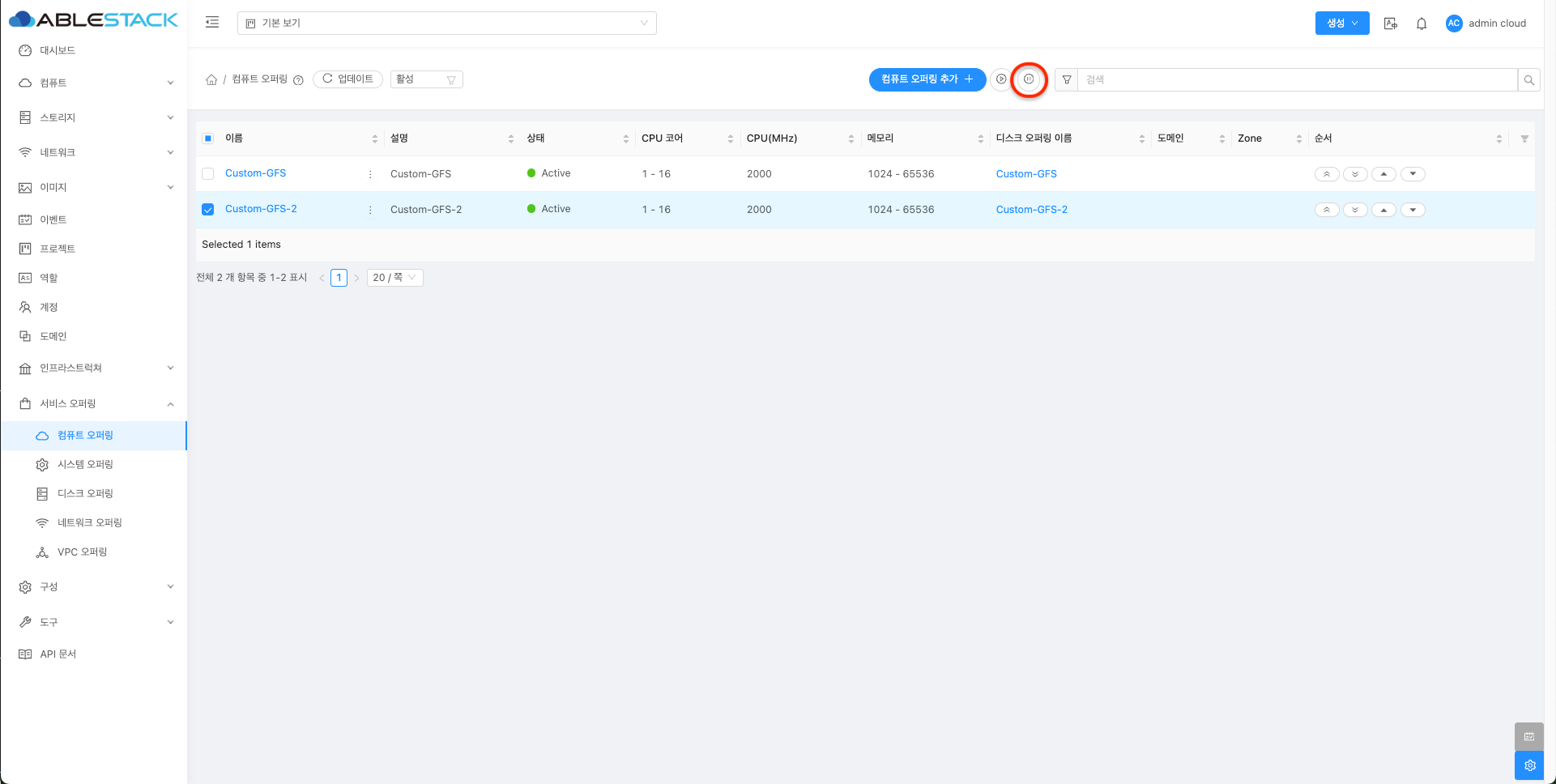The image size is (1556, 784).
Task: Move Custom-GFS-2 to top of order
Action: [x=1326, y=210]
